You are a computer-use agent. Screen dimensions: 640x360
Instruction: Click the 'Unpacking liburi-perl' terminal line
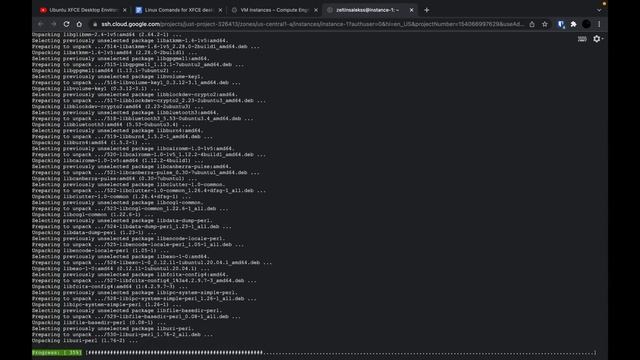[85, 340]
